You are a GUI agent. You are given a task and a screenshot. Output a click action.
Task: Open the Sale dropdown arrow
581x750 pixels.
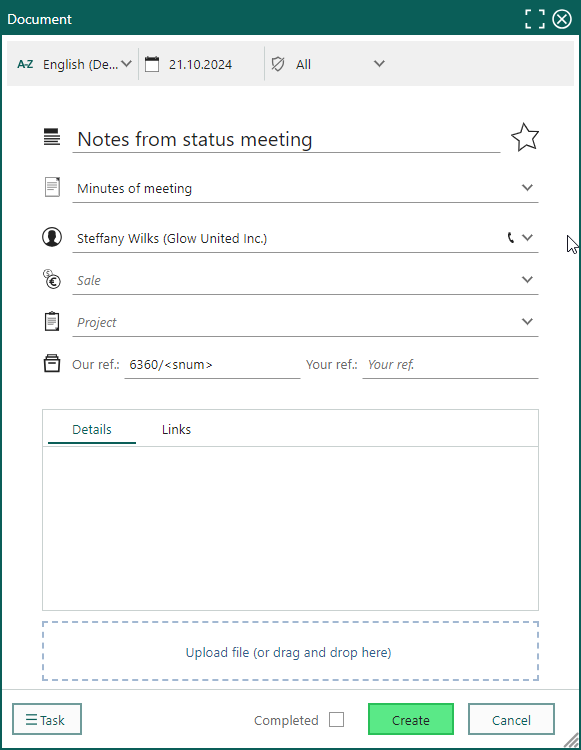pyautogui.click(x=527, y=279)
